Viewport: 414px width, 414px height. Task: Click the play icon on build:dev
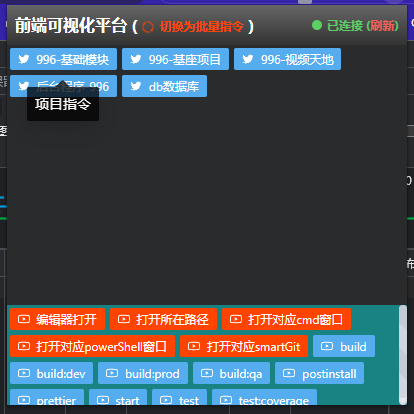click(x=24, y=373)
